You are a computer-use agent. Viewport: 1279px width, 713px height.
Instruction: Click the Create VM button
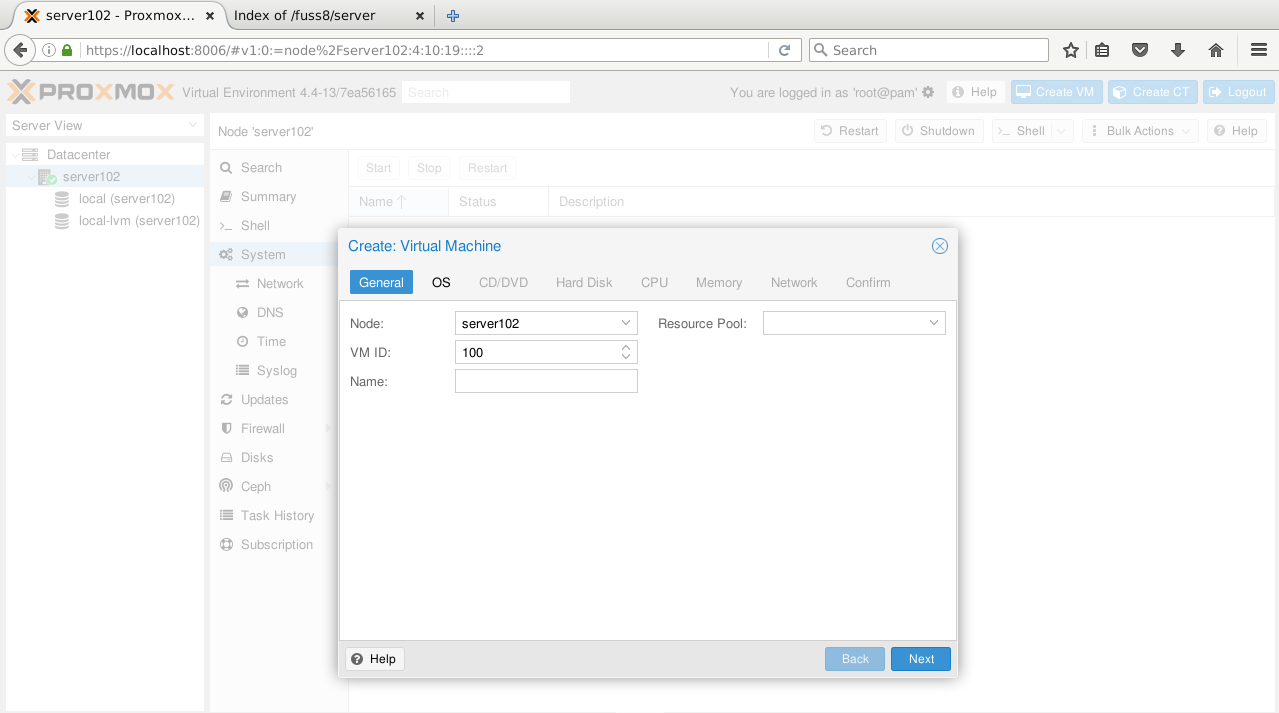pos(1055,92)
